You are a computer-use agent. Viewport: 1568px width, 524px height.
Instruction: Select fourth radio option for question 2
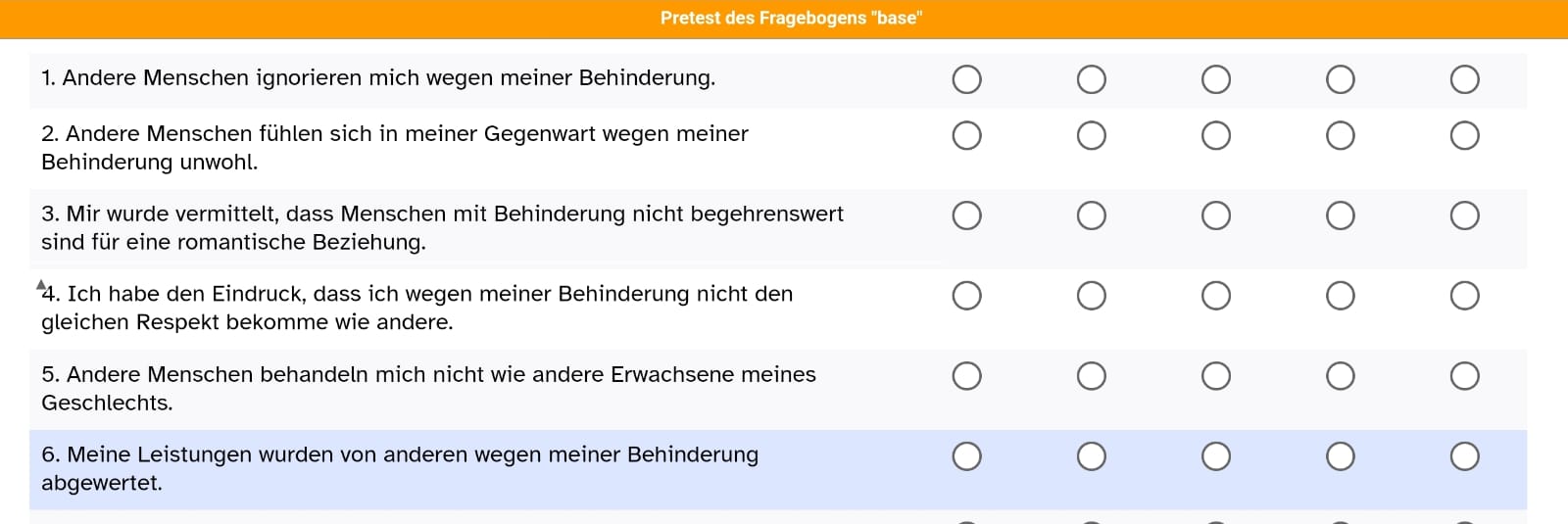(x=1340, y=135)
